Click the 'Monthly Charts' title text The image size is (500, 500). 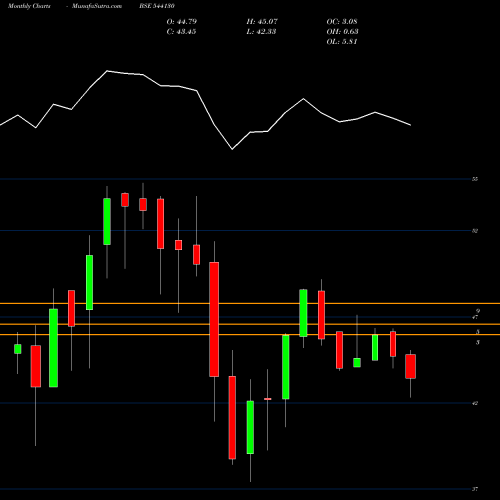(29, 6)
